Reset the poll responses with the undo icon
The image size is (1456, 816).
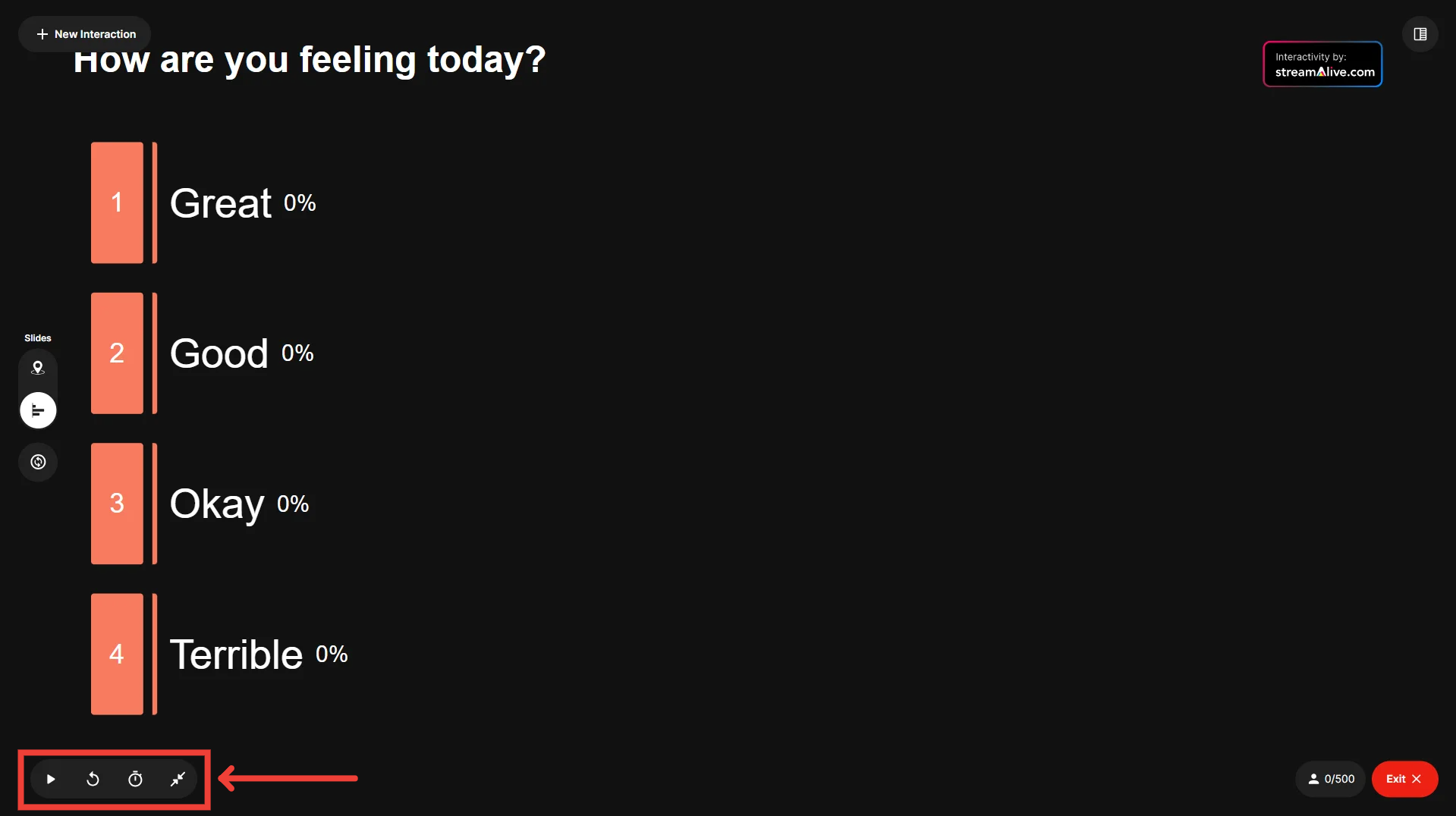[93, 779]
